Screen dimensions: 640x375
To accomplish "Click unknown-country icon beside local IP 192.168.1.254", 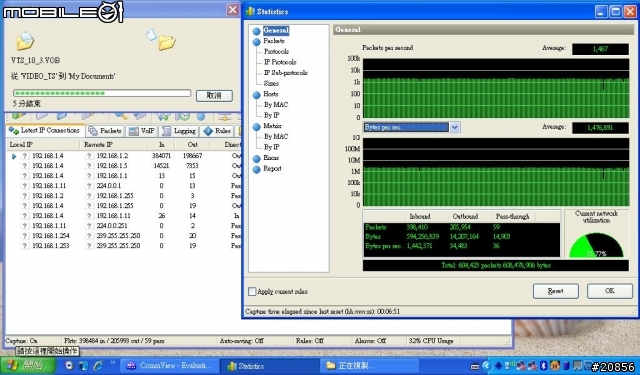I will coord(25,236).
